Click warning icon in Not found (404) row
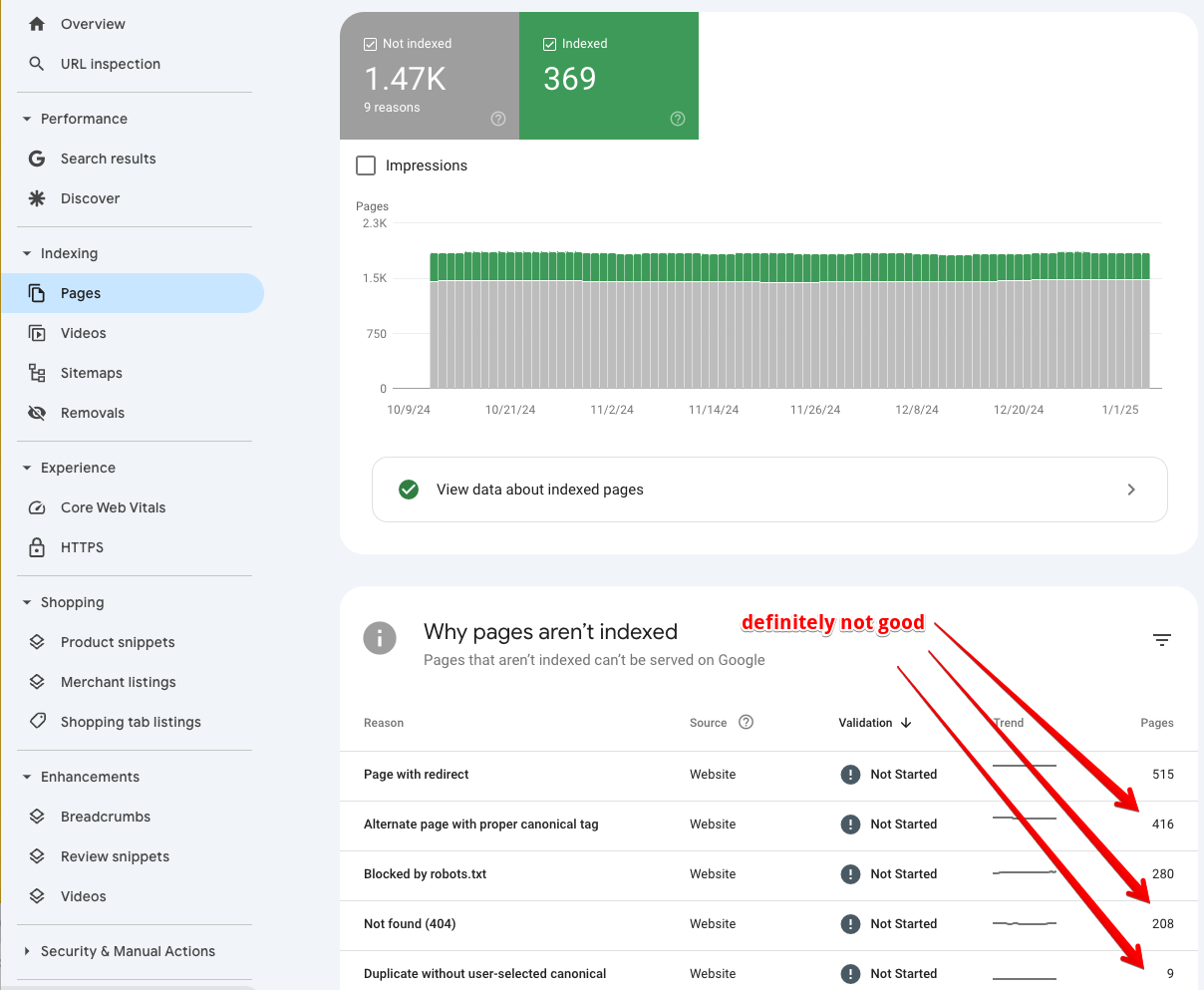 (x=850, y=924)
